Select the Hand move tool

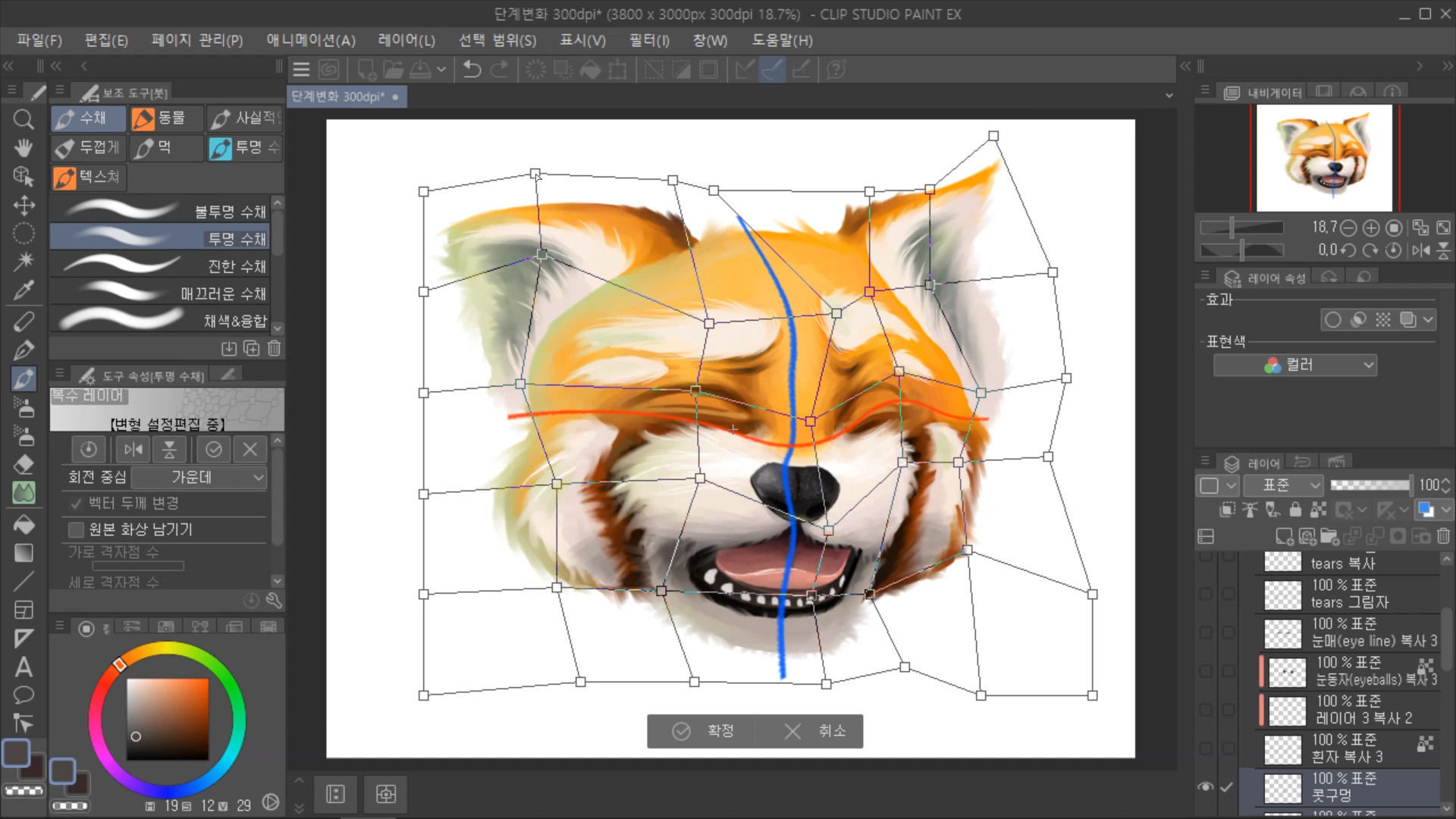point(24,148)
